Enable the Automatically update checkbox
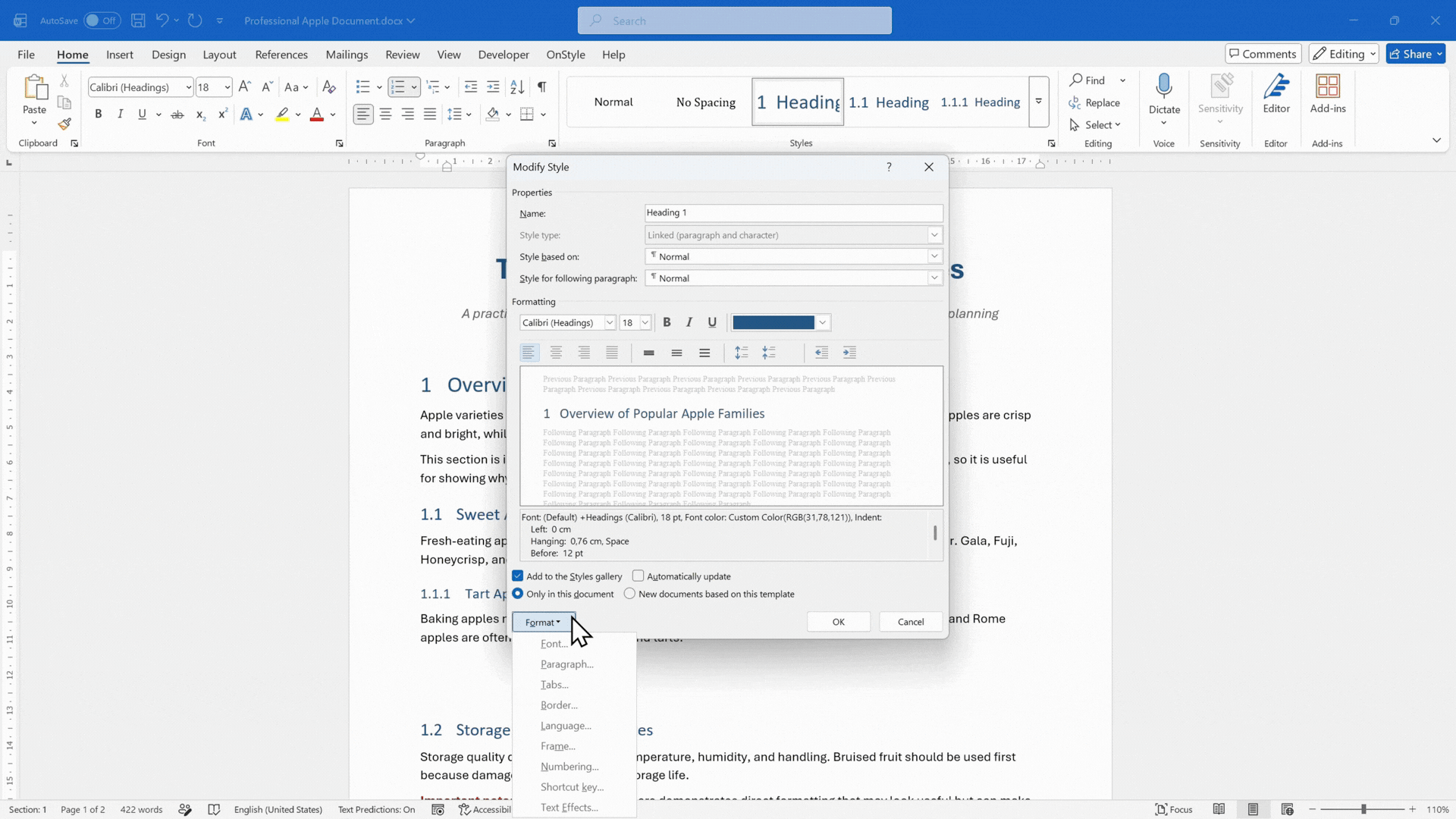1456x819 pixels. tap(639, 576)
